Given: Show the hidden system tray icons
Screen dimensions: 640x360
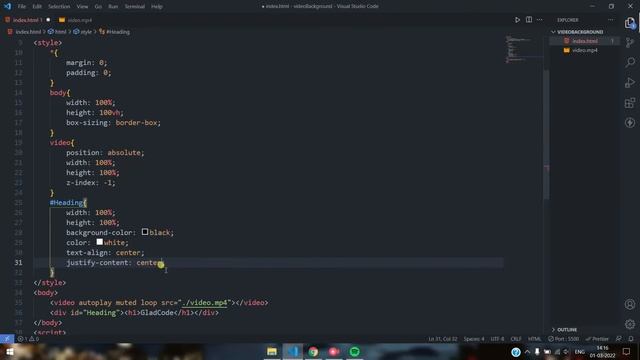Looking at the screenshot, I should [527, 351].
